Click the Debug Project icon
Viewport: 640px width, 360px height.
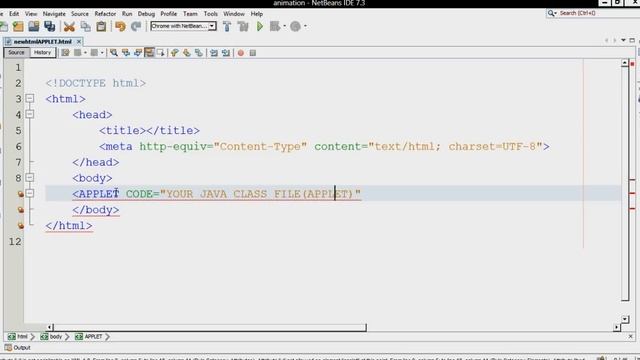[x=275, y=27]
